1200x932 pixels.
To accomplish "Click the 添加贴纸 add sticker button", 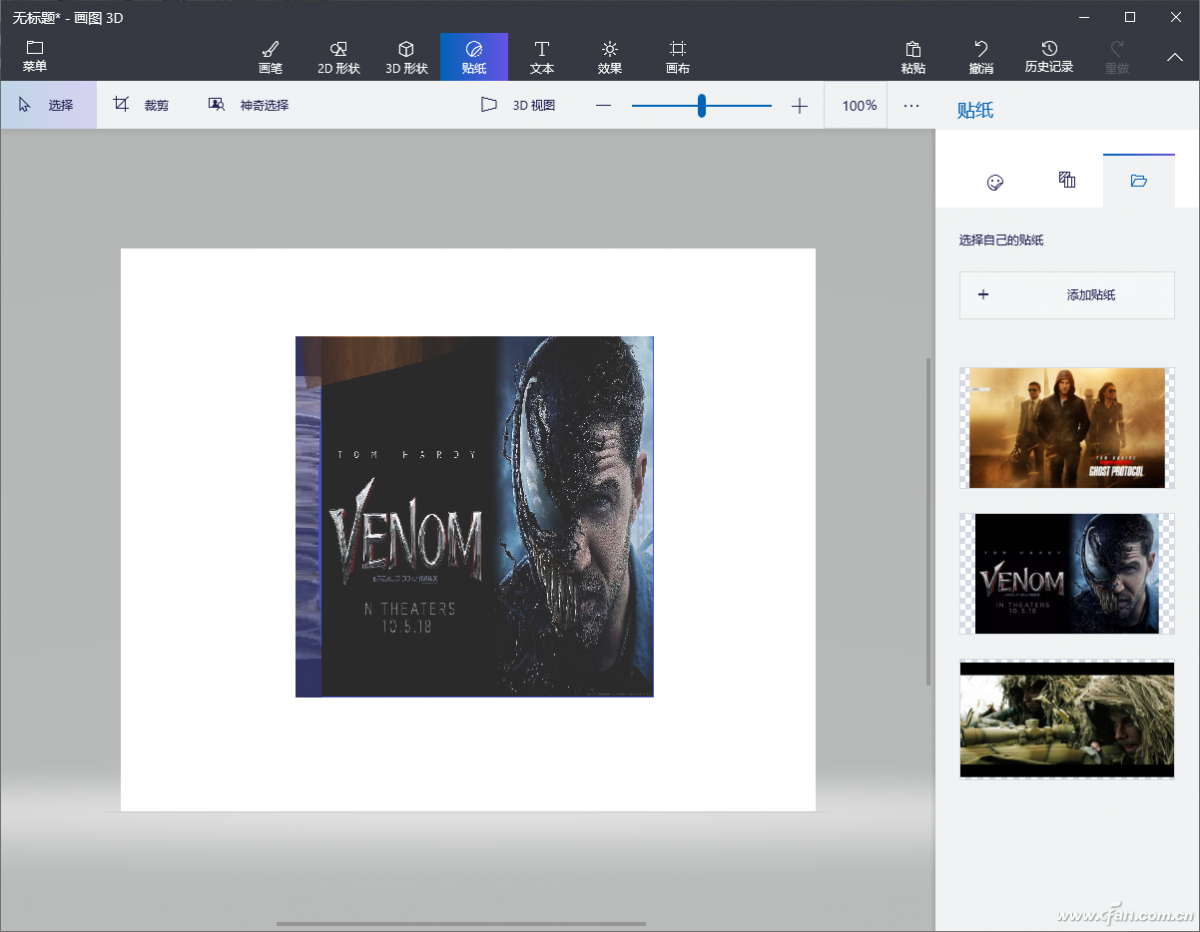I will [1067, 295].
